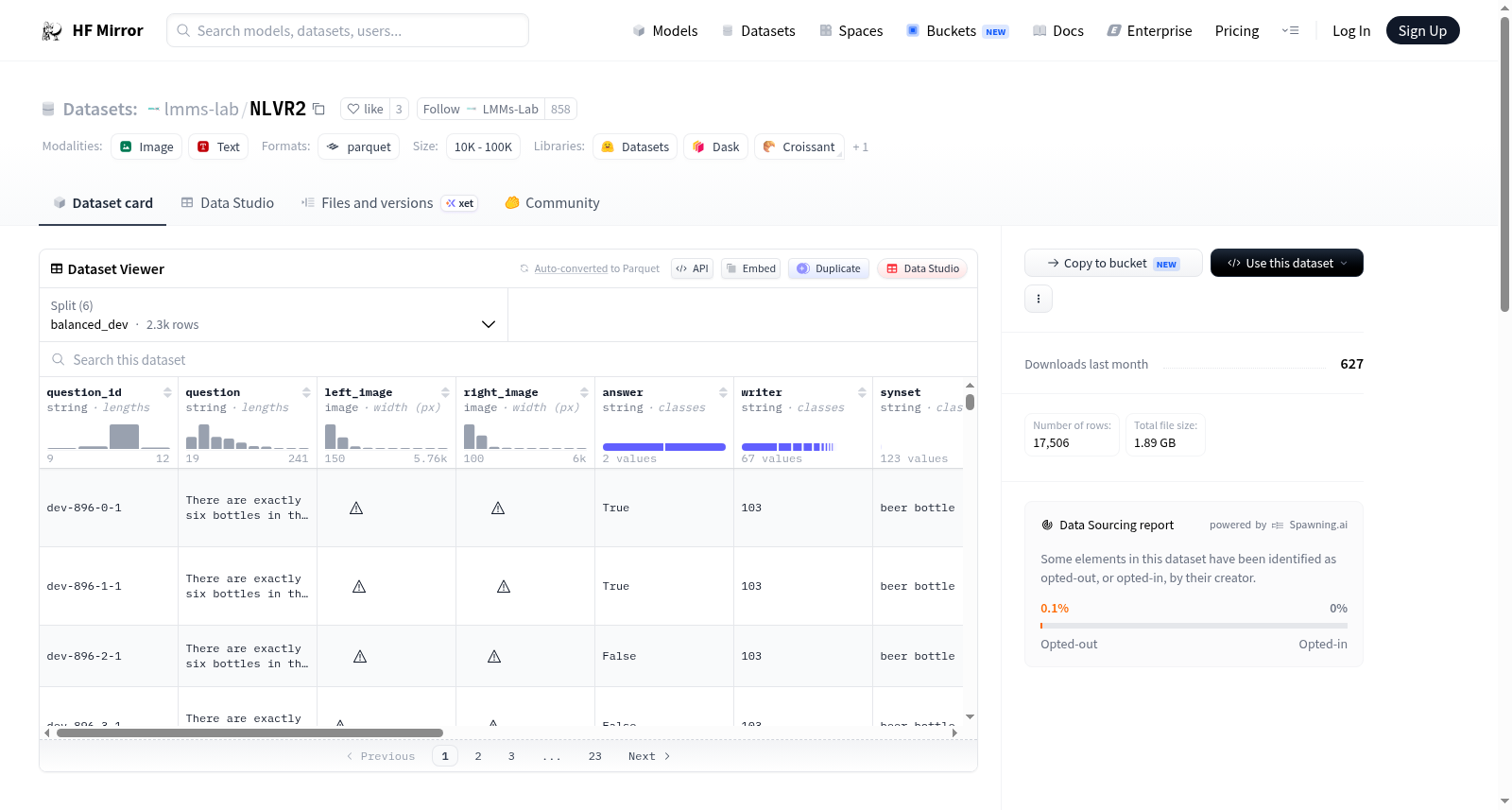The height and width of the screenshot is (810, 1512).
Task: Go to Spaces in the navigation bar
Action: [851, 31]
